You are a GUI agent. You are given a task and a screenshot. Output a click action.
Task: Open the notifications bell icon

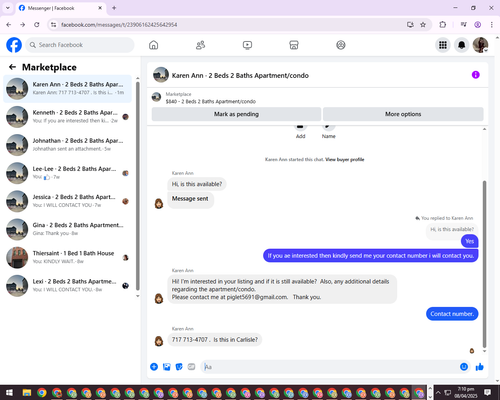[x=462, y=45]
